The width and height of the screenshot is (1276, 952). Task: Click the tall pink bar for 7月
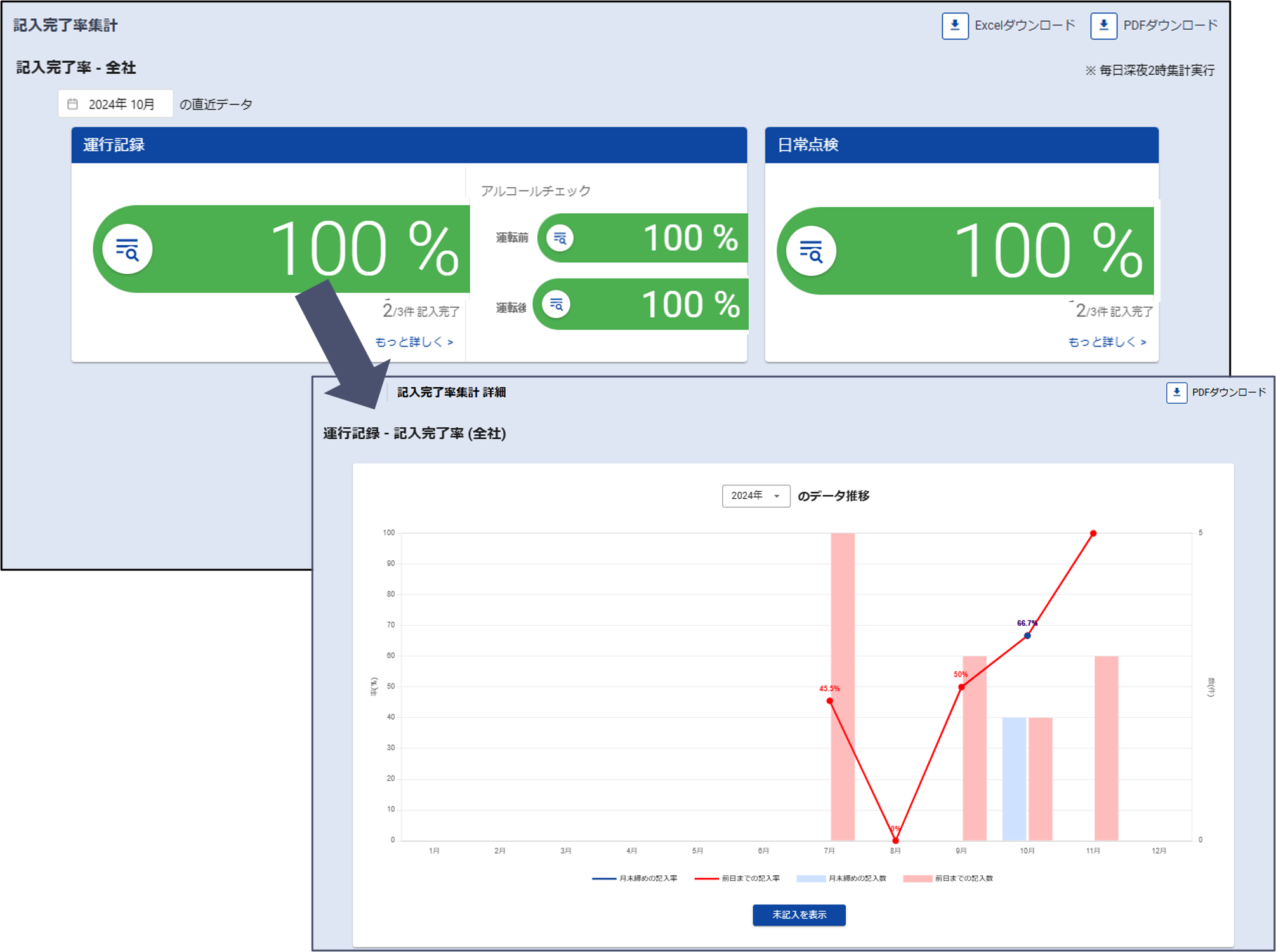pos(843,686)
